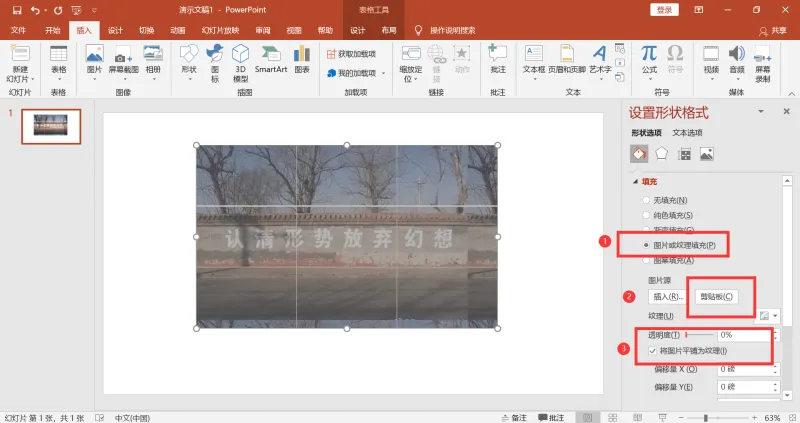Insert a SmartArt graphic

click(x=271, y=60)
